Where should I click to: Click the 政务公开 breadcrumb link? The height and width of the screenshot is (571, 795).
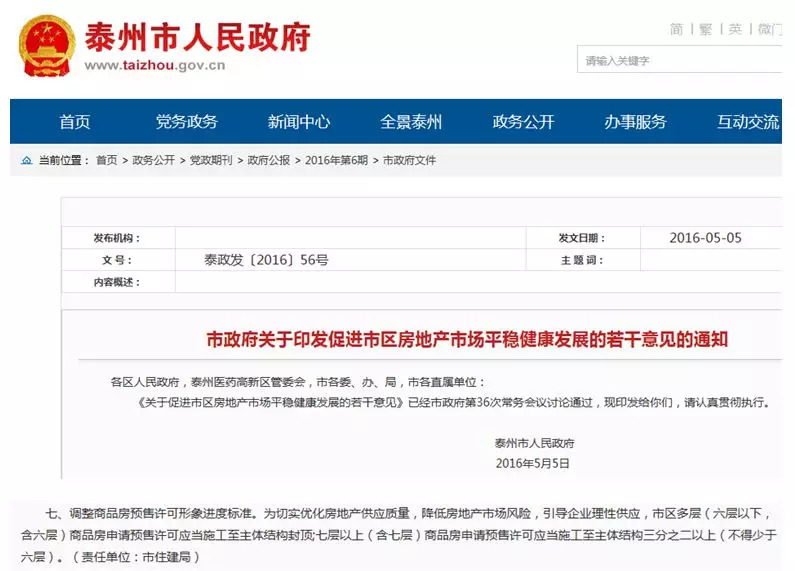pyautogui.click(x=153, y=161)
